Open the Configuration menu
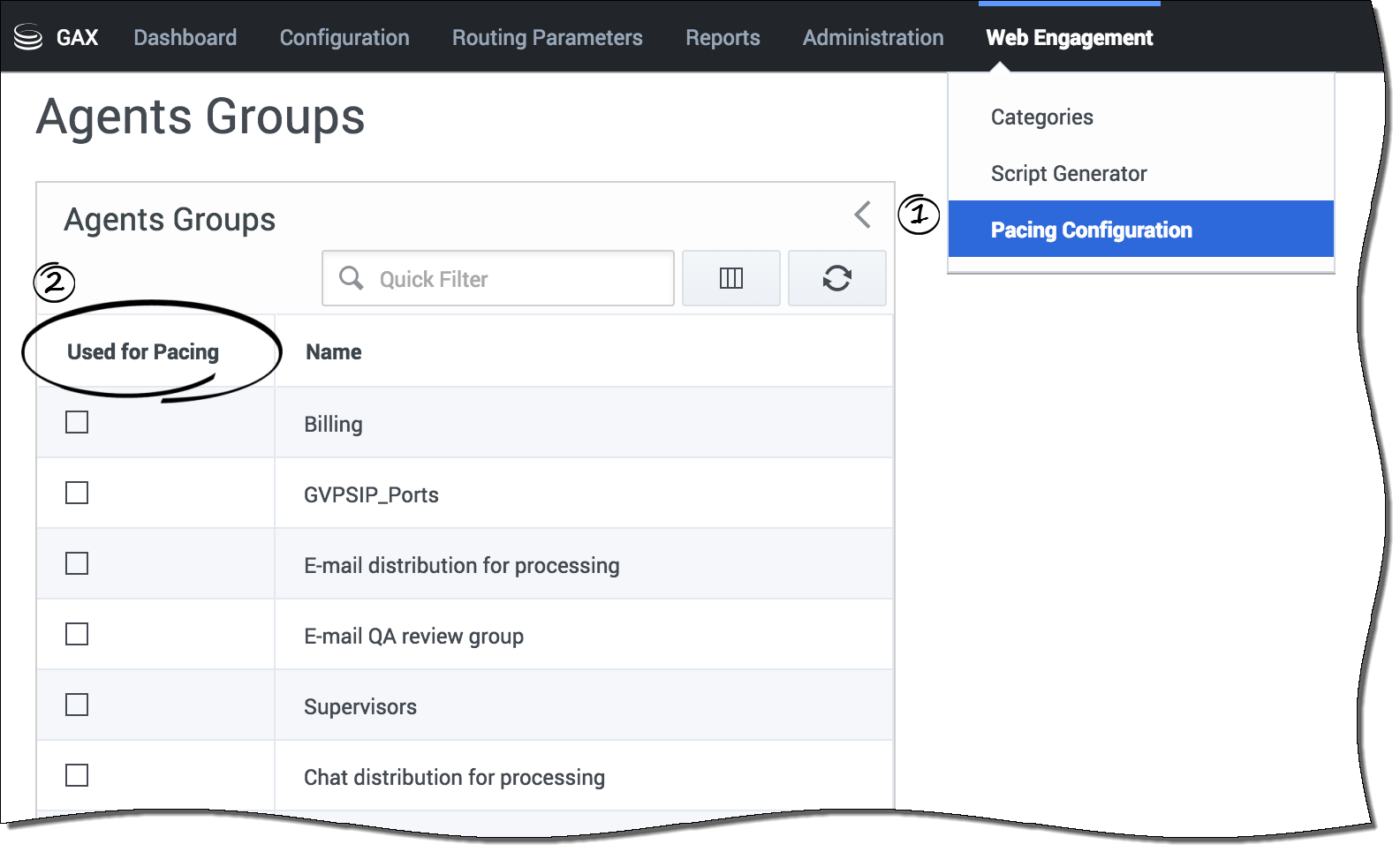This screenshot has width=1400, height=852. (344, 38)
